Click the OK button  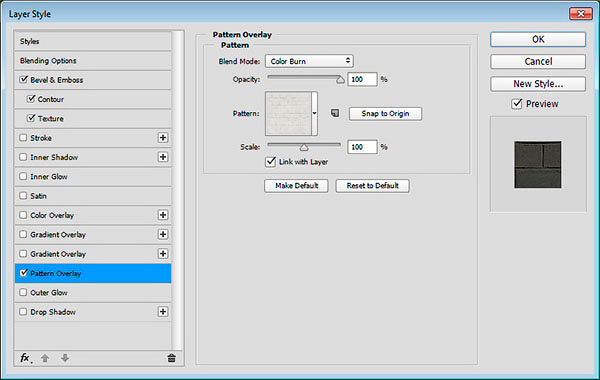tap(538, 39)
